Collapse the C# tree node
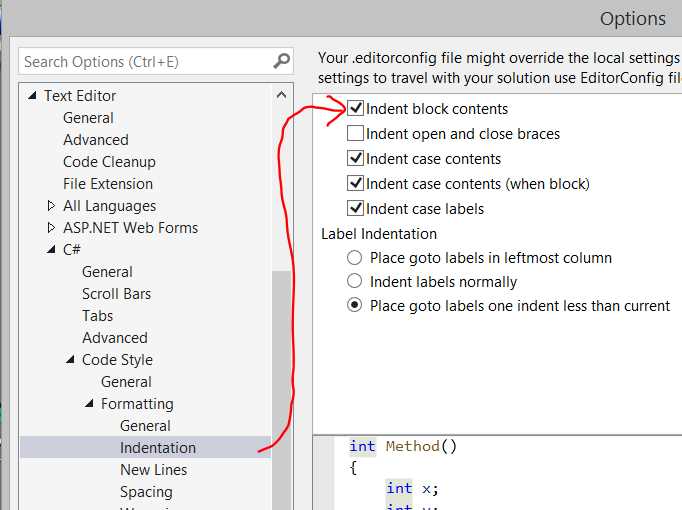 click(51, 250)
